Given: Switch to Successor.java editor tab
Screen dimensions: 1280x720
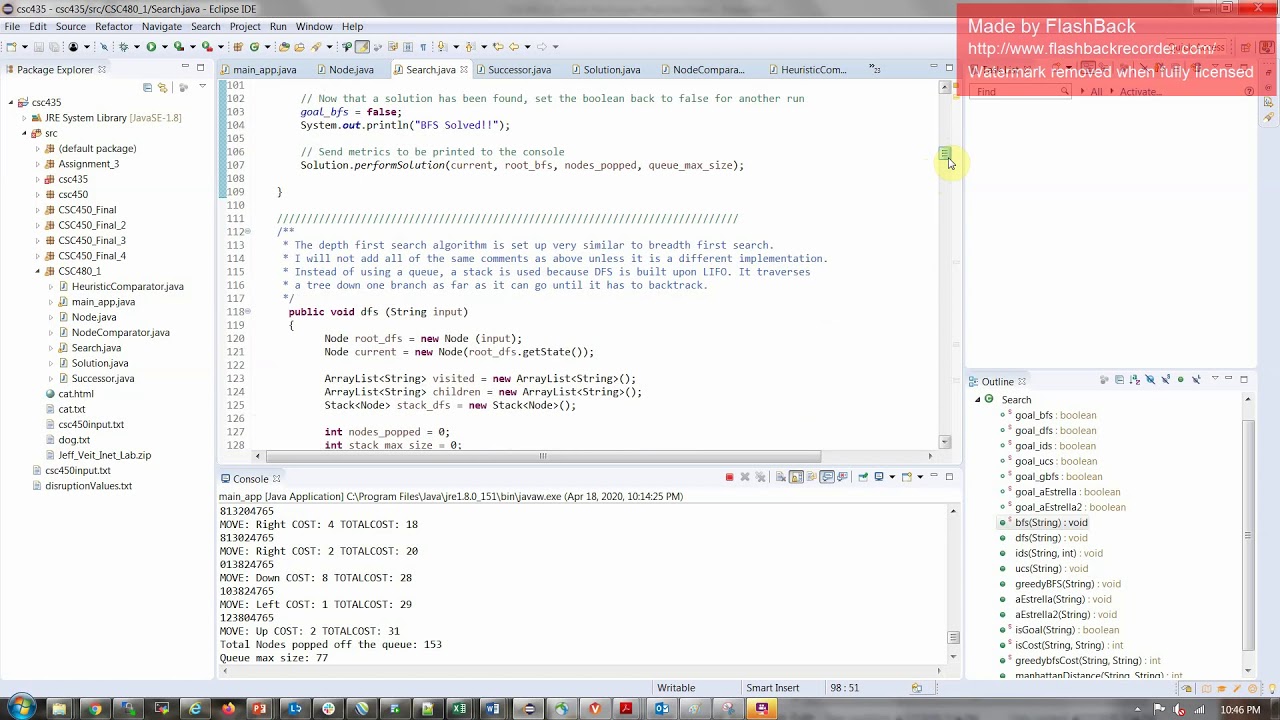Looking at the screenshot, I should [519, 69].
